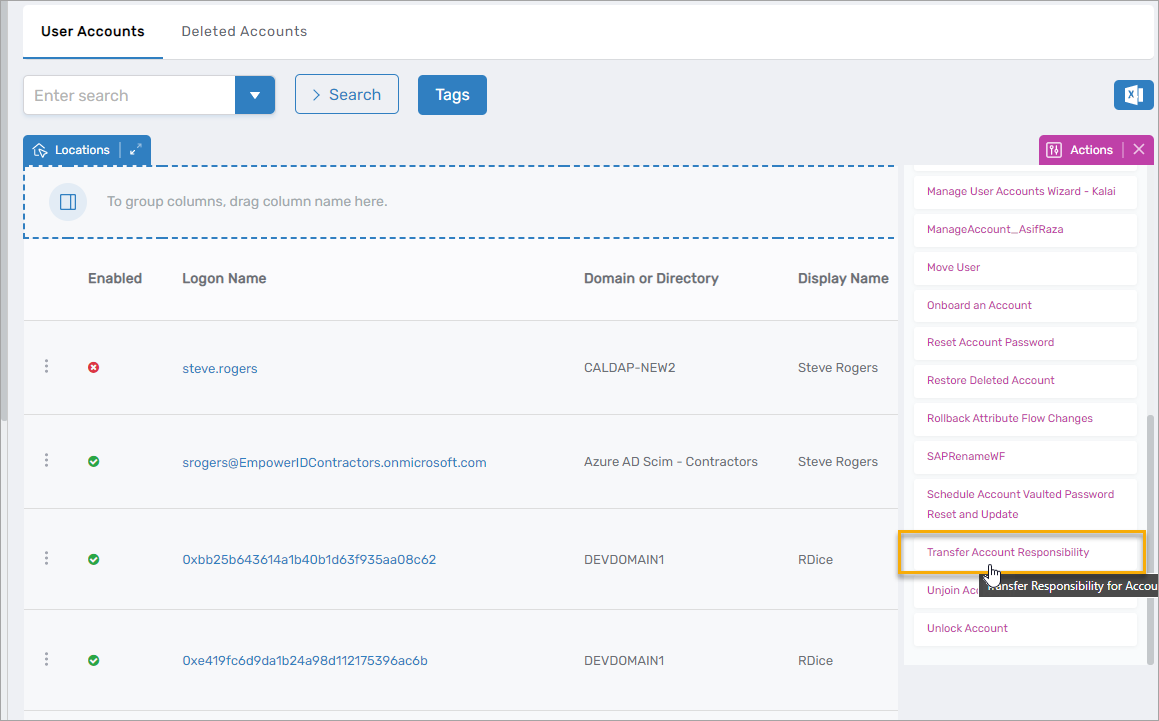Open row menu for steve.rogers account
Viewport: 1159px width, 721px height.
point(46,367)
